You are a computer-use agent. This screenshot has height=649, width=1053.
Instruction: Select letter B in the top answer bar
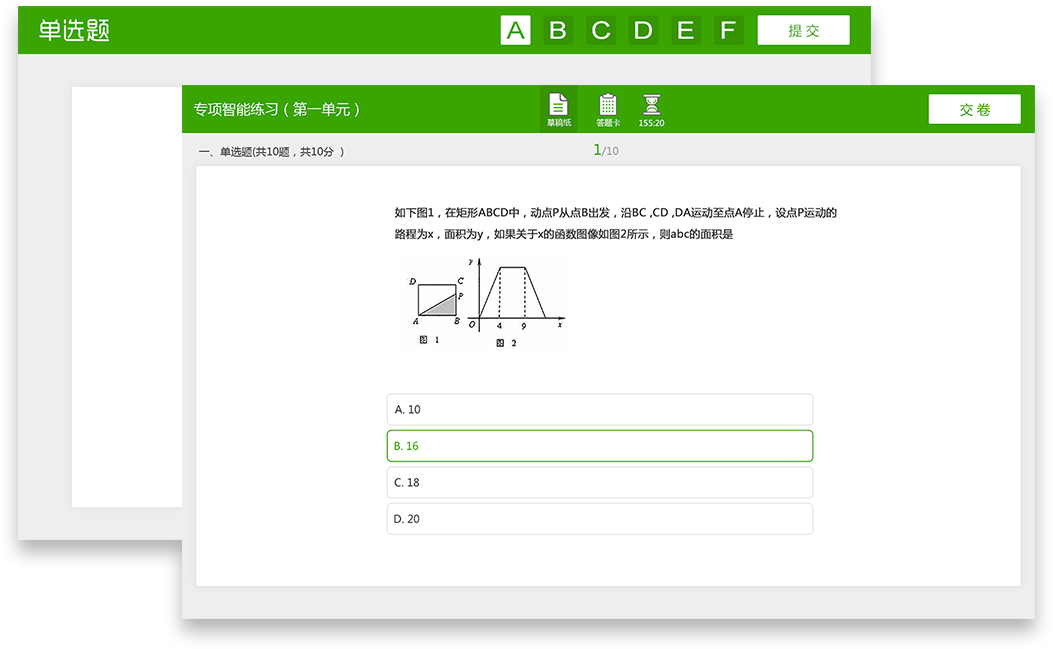pyautogui.click(x=558, y=30)
